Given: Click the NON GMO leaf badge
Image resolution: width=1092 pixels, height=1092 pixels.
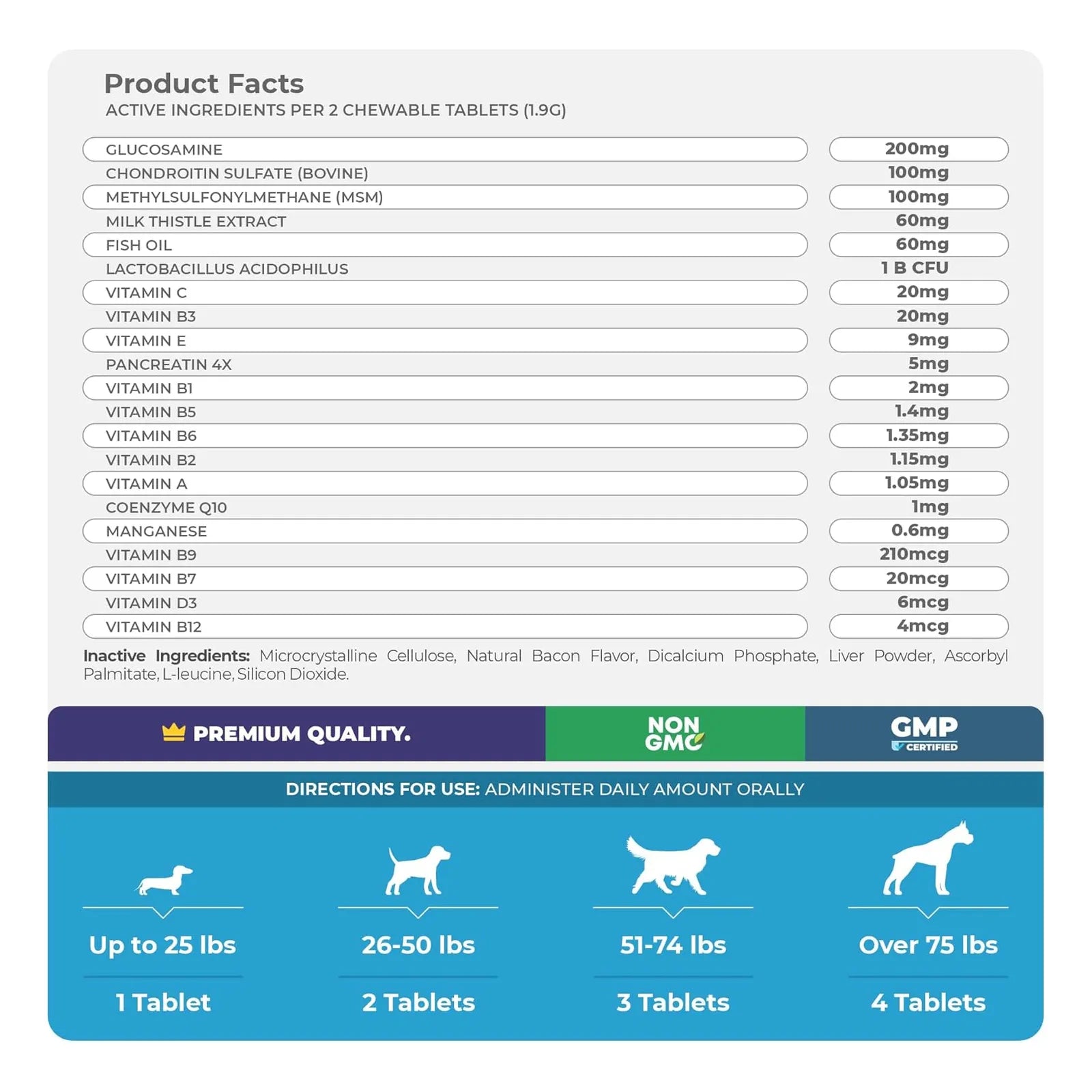Looking at the screenshot, I should pyautogui.click(x=675, y=734).
